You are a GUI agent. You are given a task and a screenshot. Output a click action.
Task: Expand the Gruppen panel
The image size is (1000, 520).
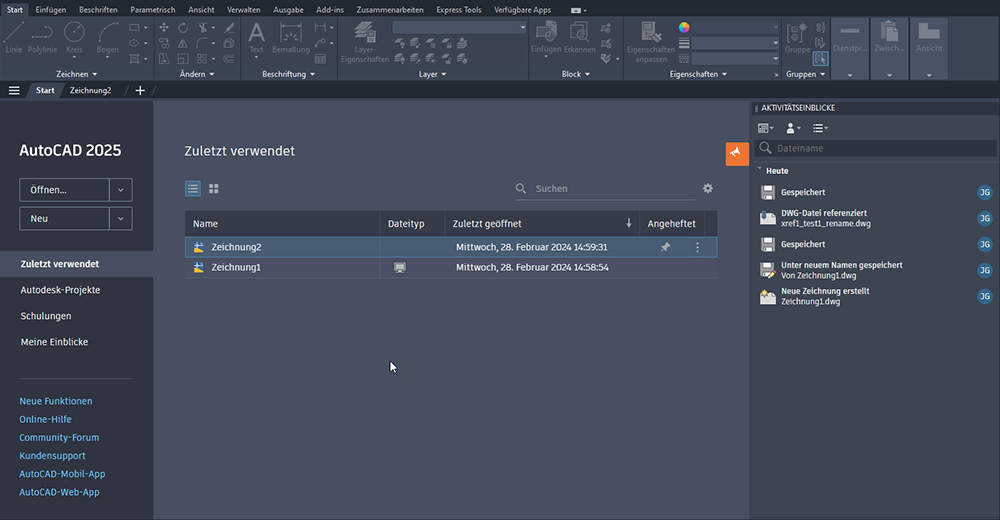click(x=805, y=74)
